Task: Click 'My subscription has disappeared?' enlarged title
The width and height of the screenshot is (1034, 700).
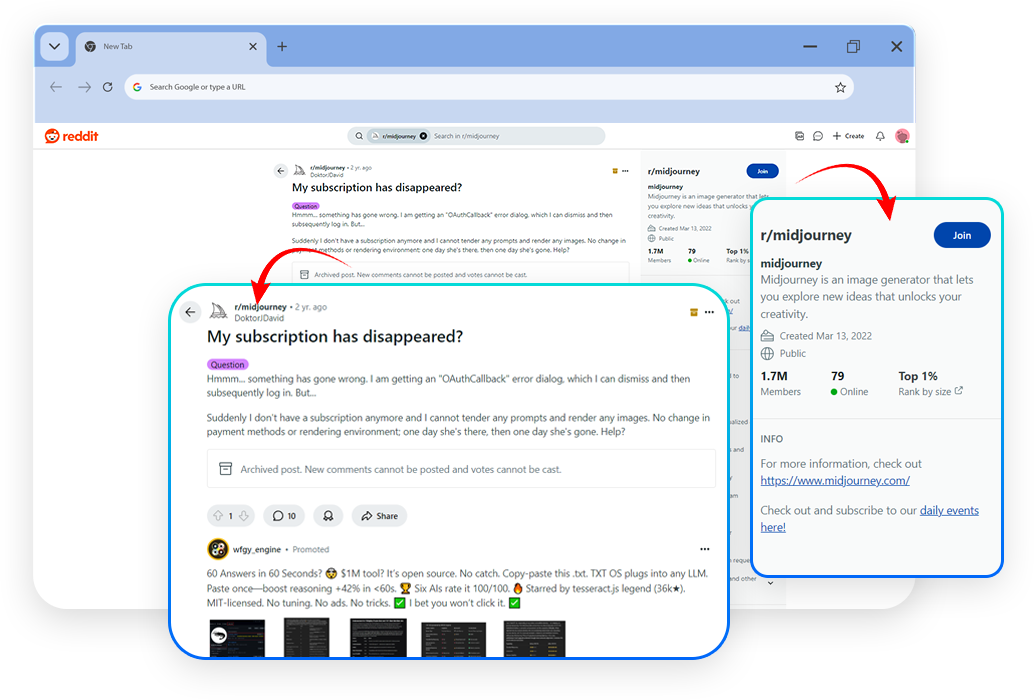Action: [x=335, y=337]
